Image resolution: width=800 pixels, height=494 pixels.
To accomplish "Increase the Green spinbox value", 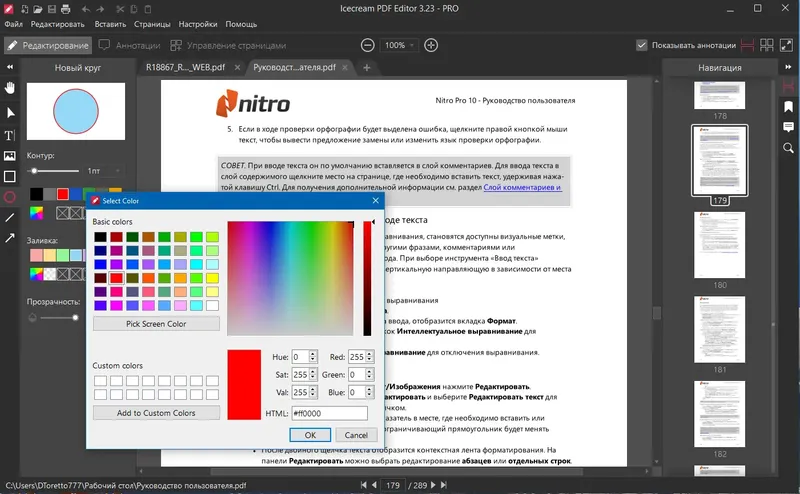I will (369, 372).
